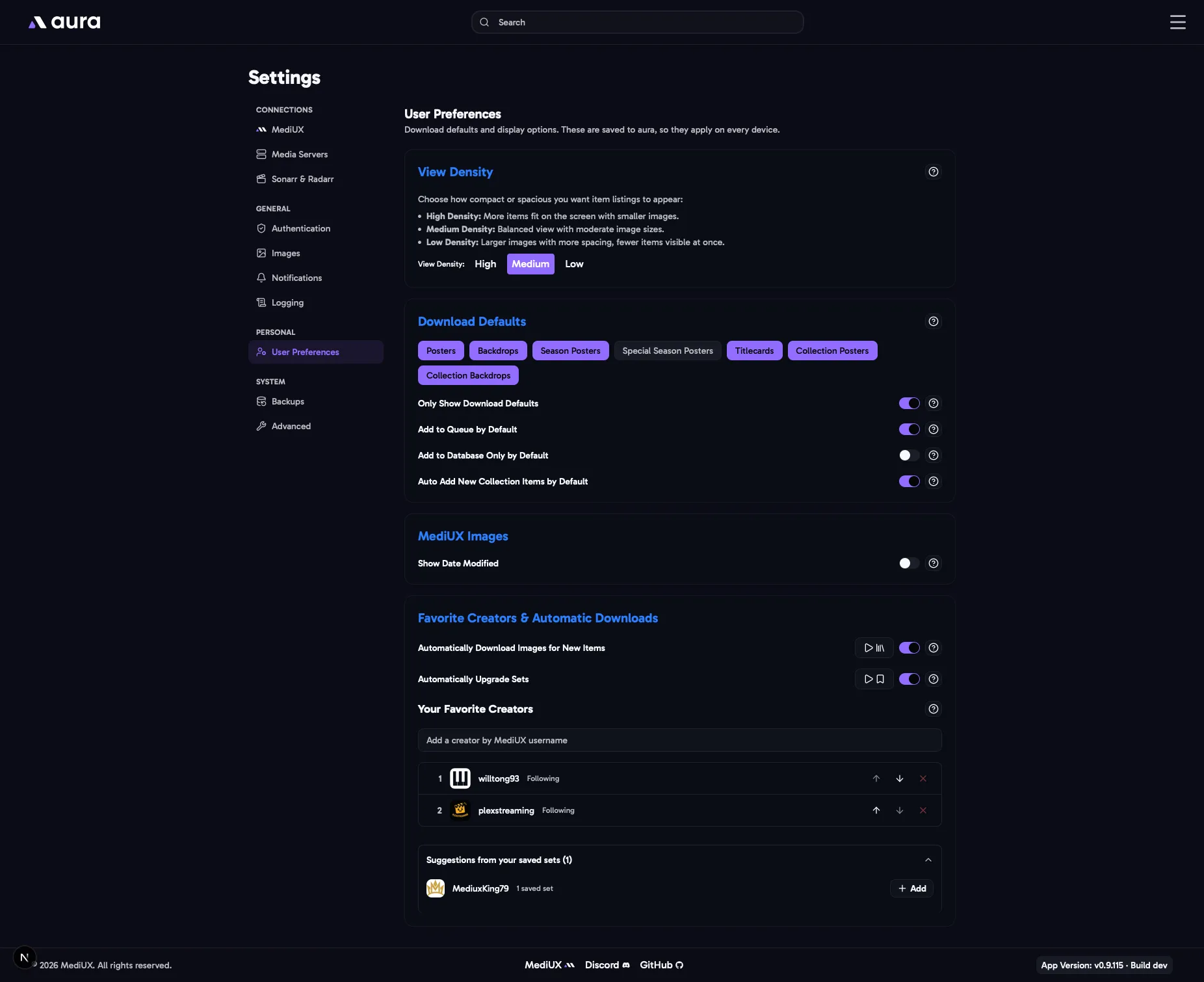Go to Media Servers settings

coord(316,154)
